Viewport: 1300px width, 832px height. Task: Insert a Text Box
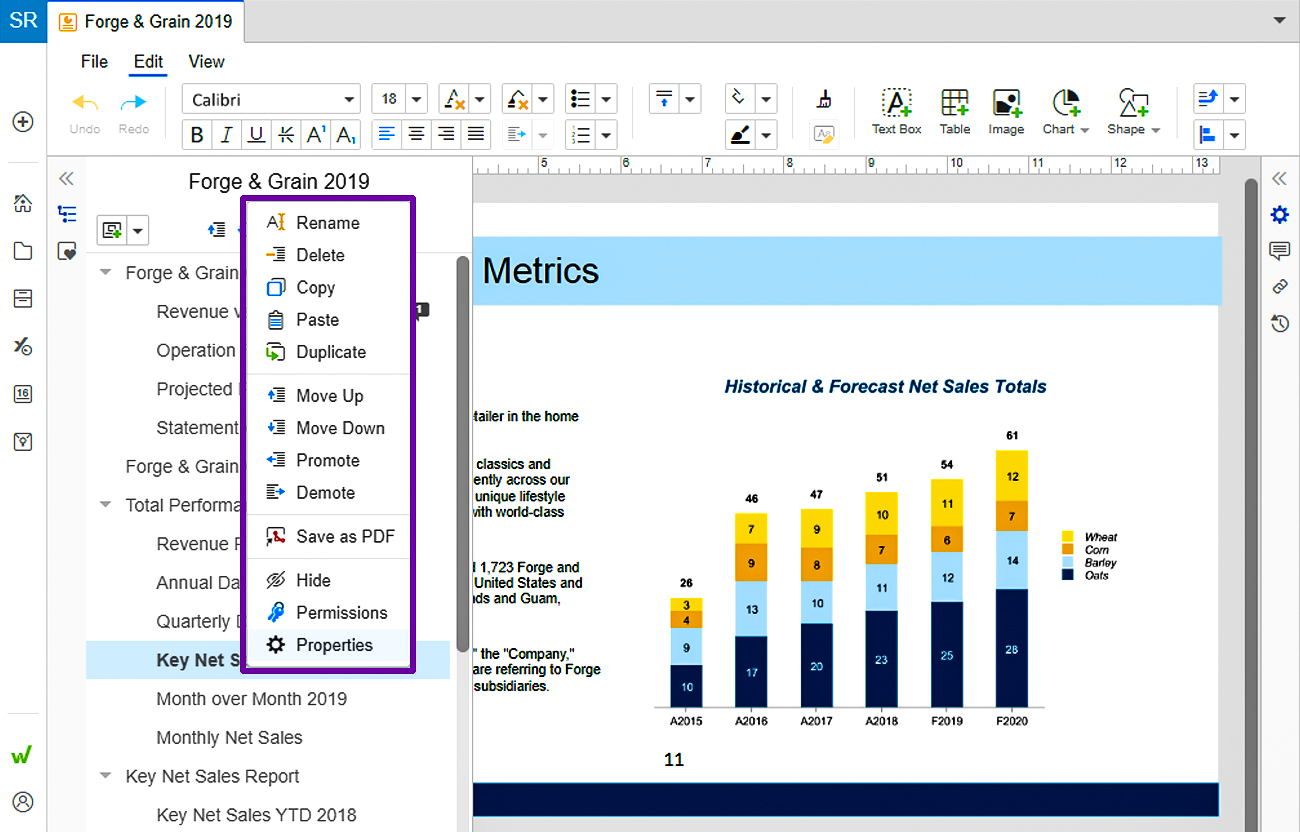pos(896,111)
